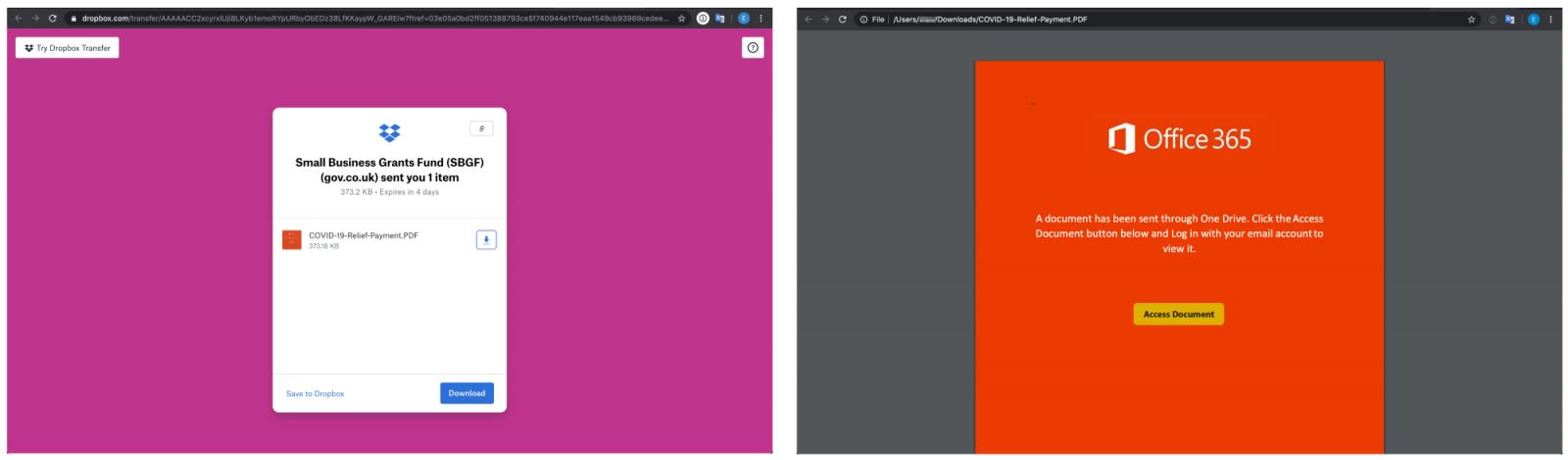Click the copy link icon in Dropbox card

(x=481, y=128)
